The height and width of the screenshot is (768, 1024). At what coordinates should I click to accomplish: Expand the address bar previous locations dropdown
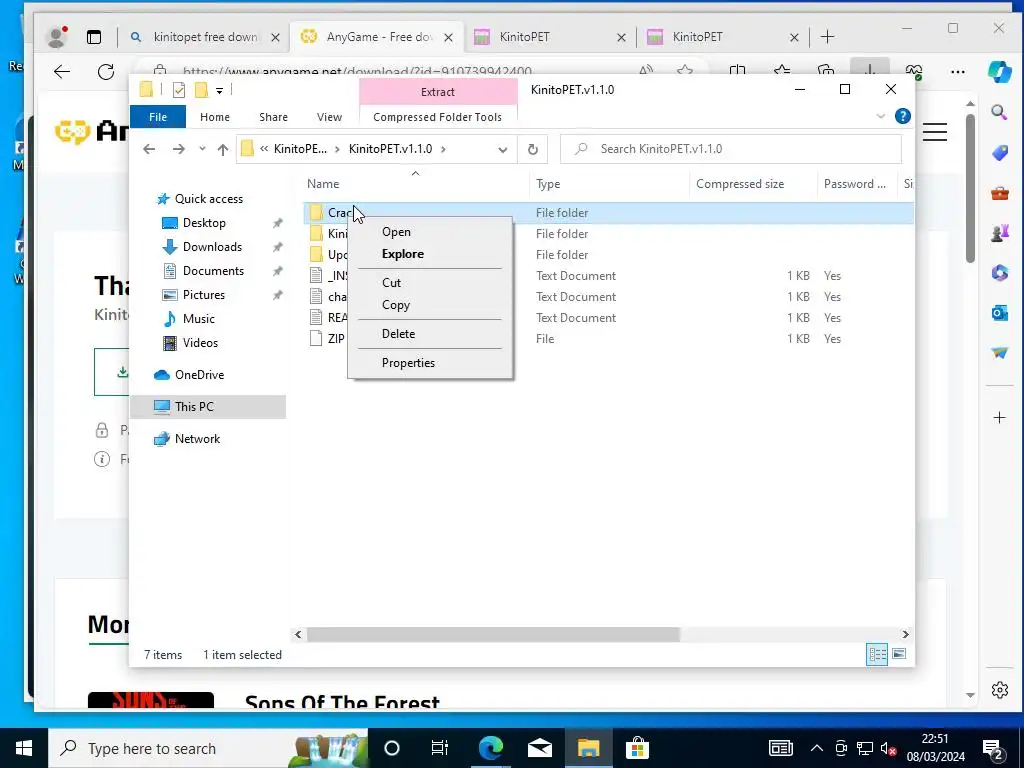pos(502,150)
